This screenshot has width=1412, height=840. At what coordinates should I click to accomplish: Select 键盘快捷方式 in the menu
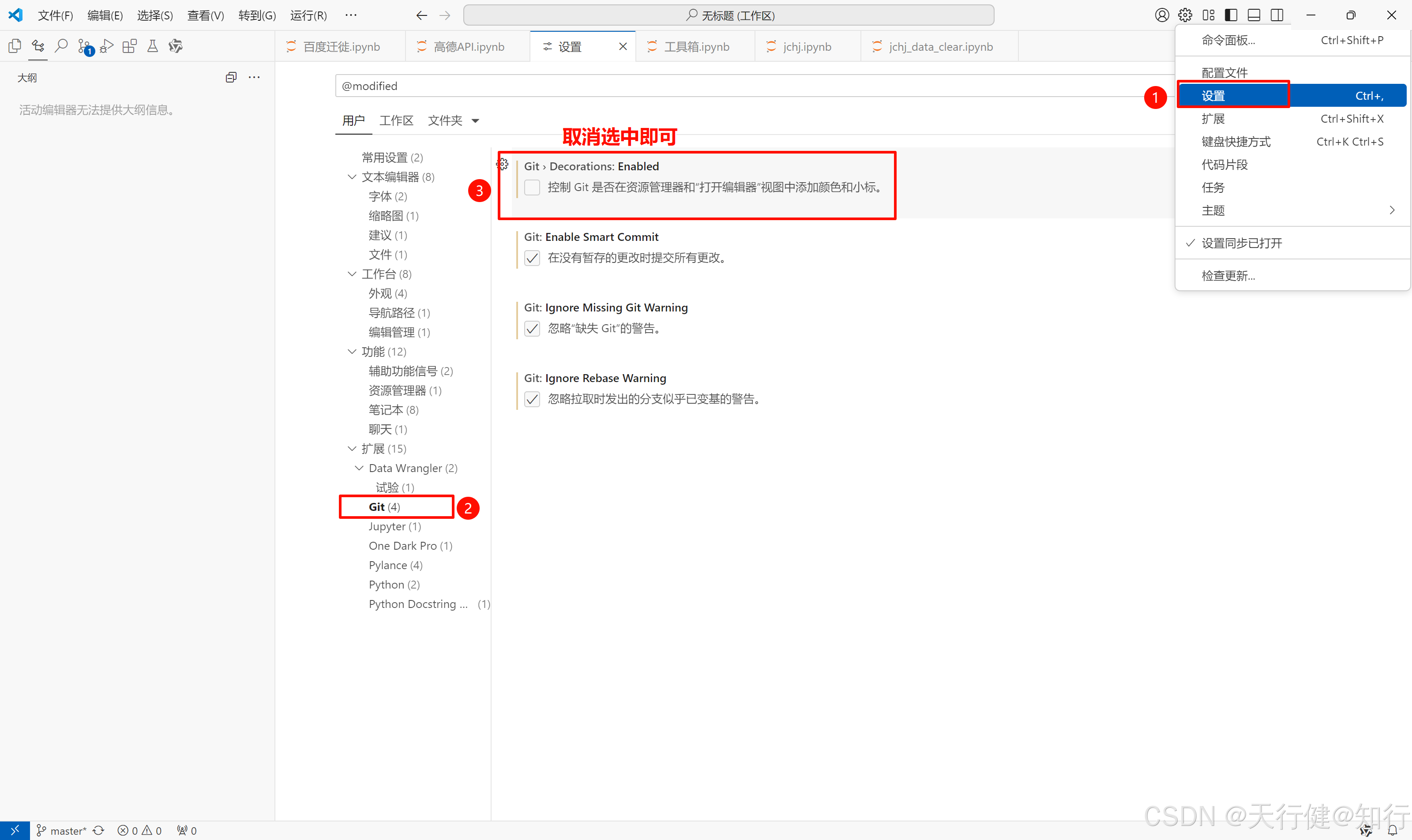click(x=1236, y=142)
